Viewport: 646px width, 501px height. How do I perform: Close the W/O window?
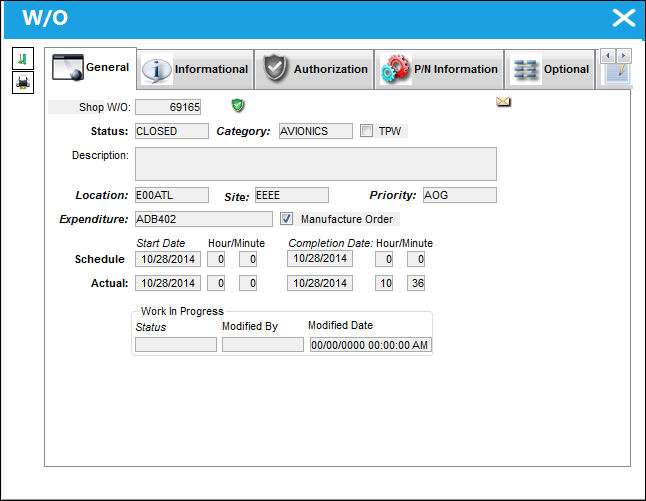coord(624,18)
